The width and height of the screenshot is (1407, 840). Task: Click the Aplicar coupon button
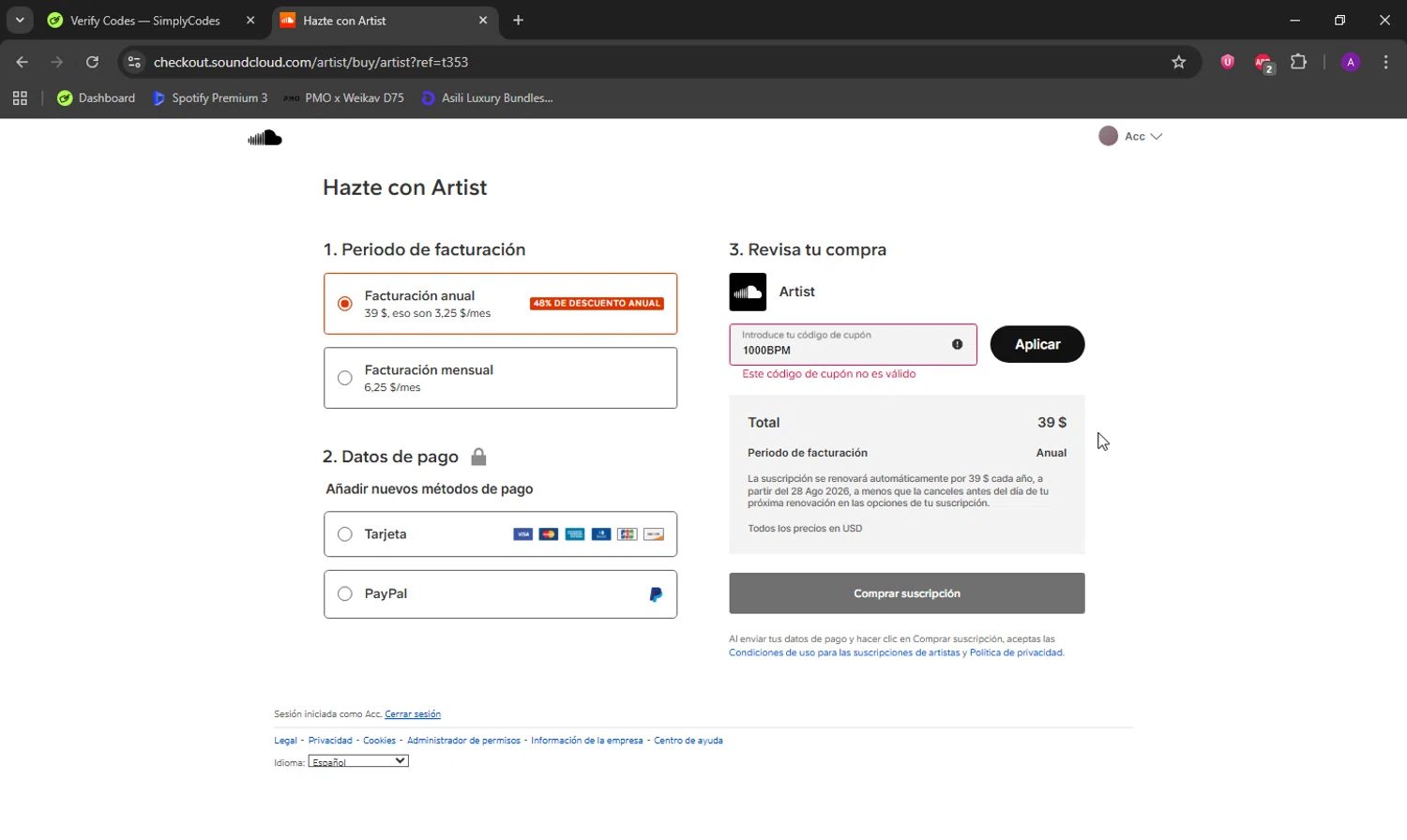(1037, 344)
